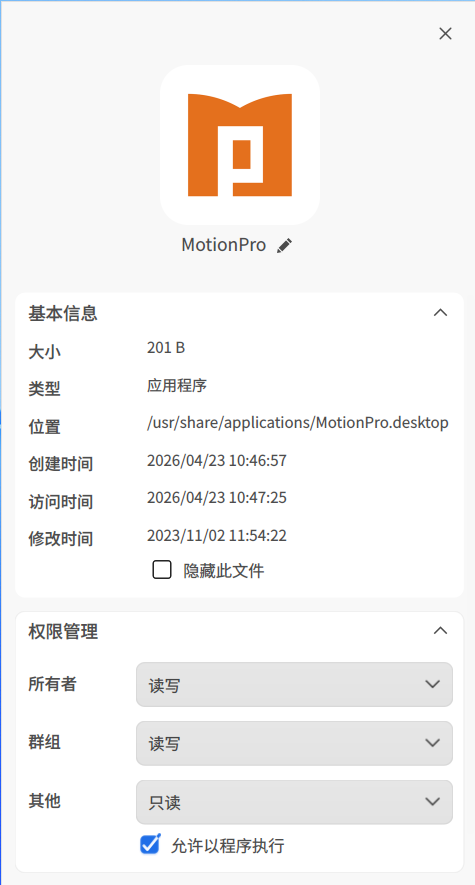Click the 允许以程序执行 label text
This screenshot has width=475, height=885.
(x=228, y=845)
